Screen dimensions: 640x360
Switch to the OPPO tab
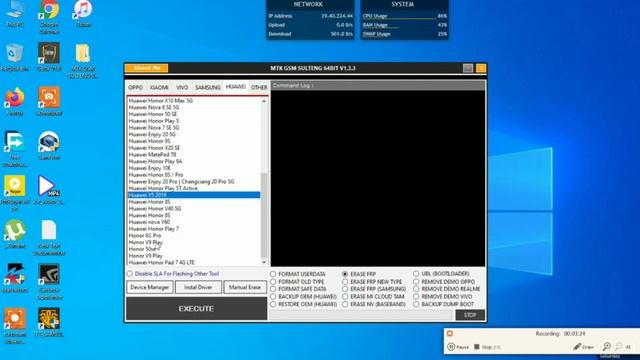(136, 87)
